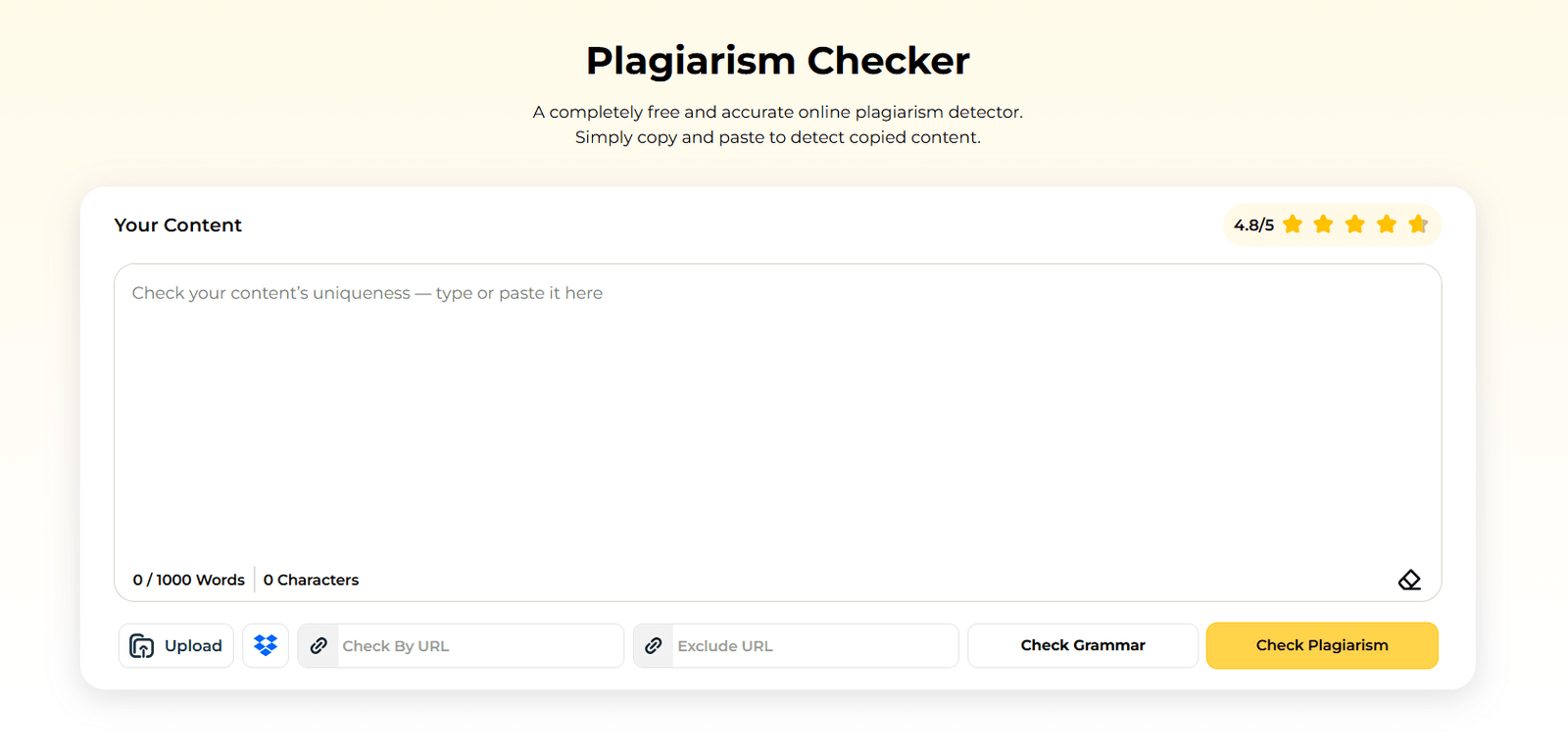The height and width of the screenshot is (756, 1568).
Task: Click the Upload file icon
Action: (x=142, y=645)
